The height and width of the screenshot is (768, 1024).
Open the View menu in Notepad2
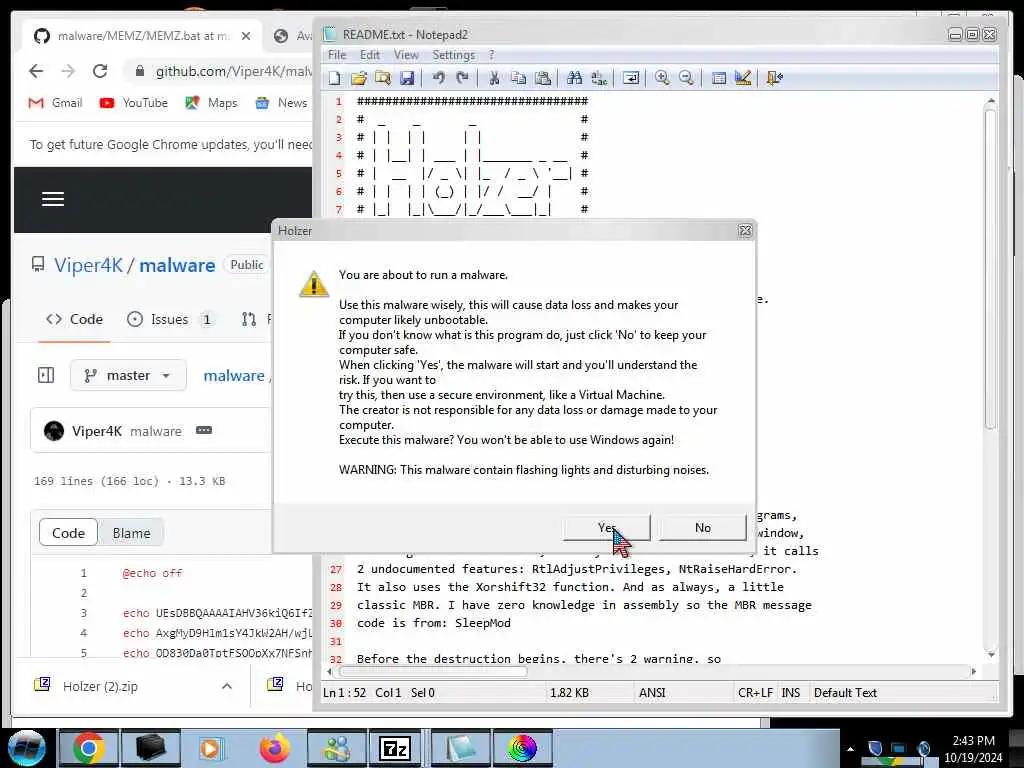tap(406, 55)
